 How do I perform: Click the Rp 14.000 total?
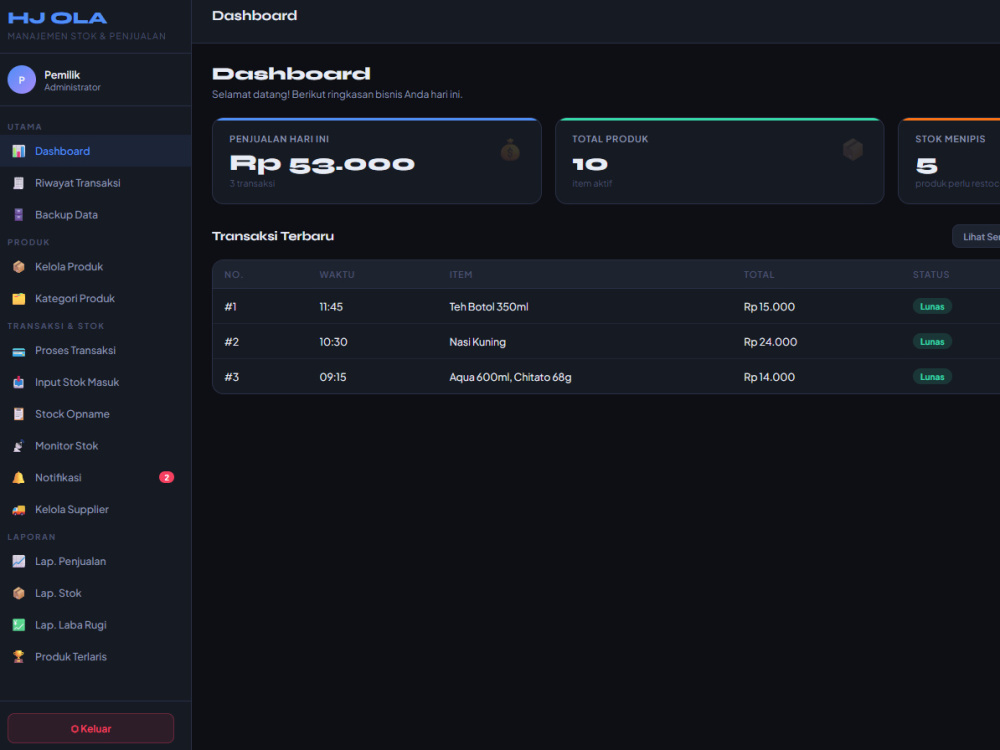pyautogui.click(x=769, y=377)
